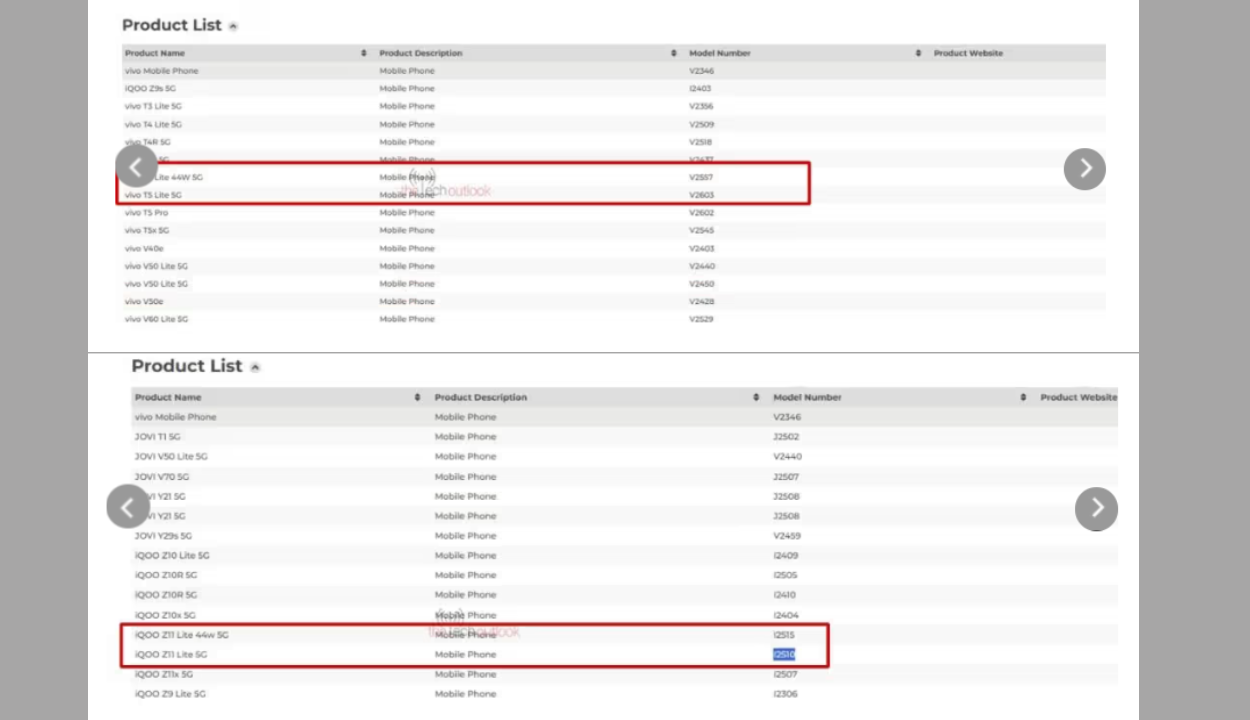Screen dimensions: 1250x720
Task: Select model number V2509
Action: tap(701, 125)
